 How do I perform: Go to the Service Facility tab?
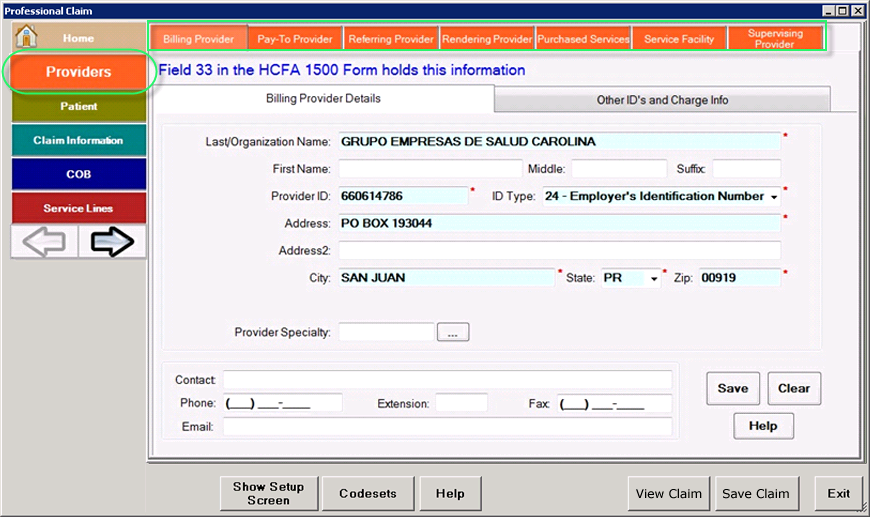679,39
